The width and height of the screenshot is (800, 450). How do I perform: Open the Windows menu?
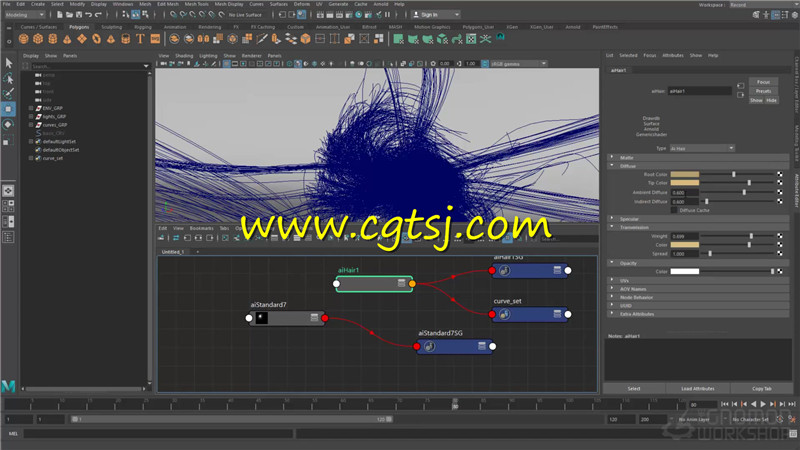point(122,4)
